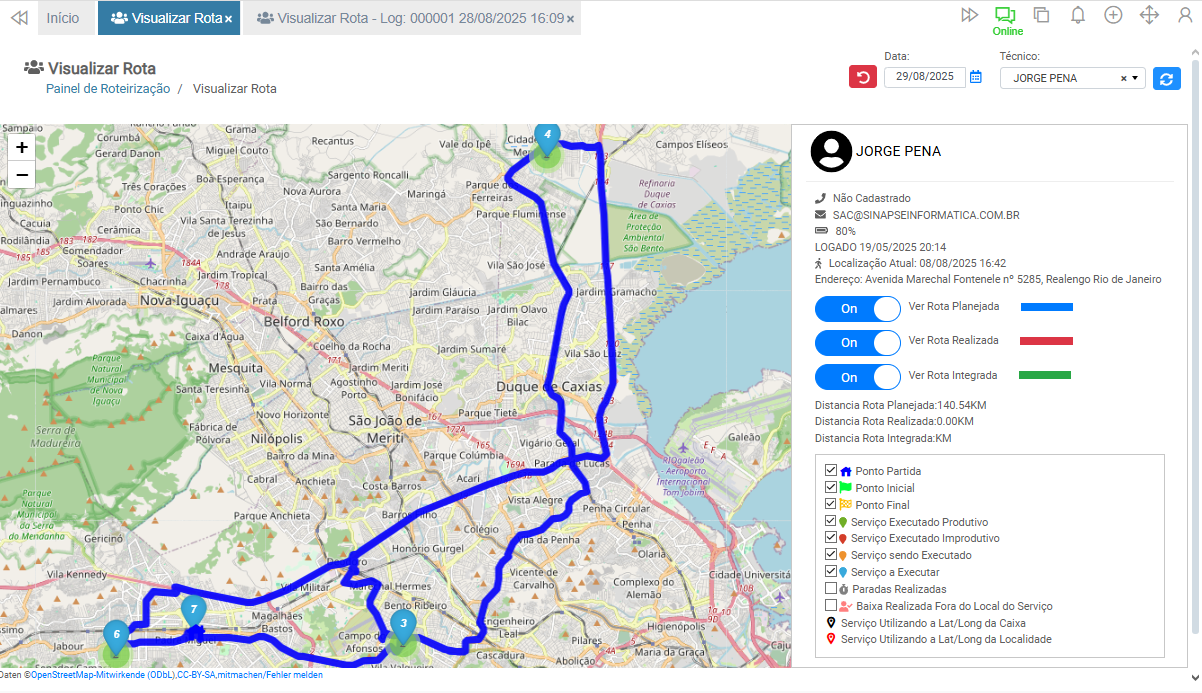The width and height of the screenshot is (1202, 693).
Task: Uncheck the Ponto Partida checkbox
Action: pyautogui.click(x=831, y=470)
